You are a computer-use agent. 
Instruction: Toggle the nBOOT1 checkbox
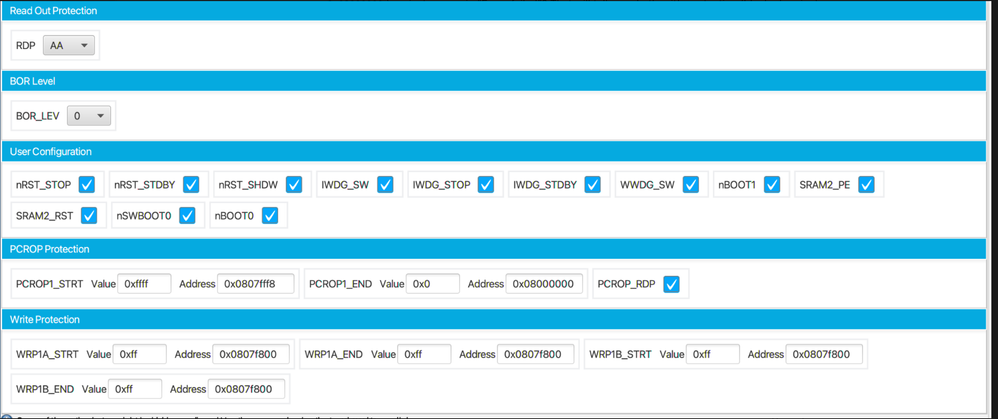point(772,185)
